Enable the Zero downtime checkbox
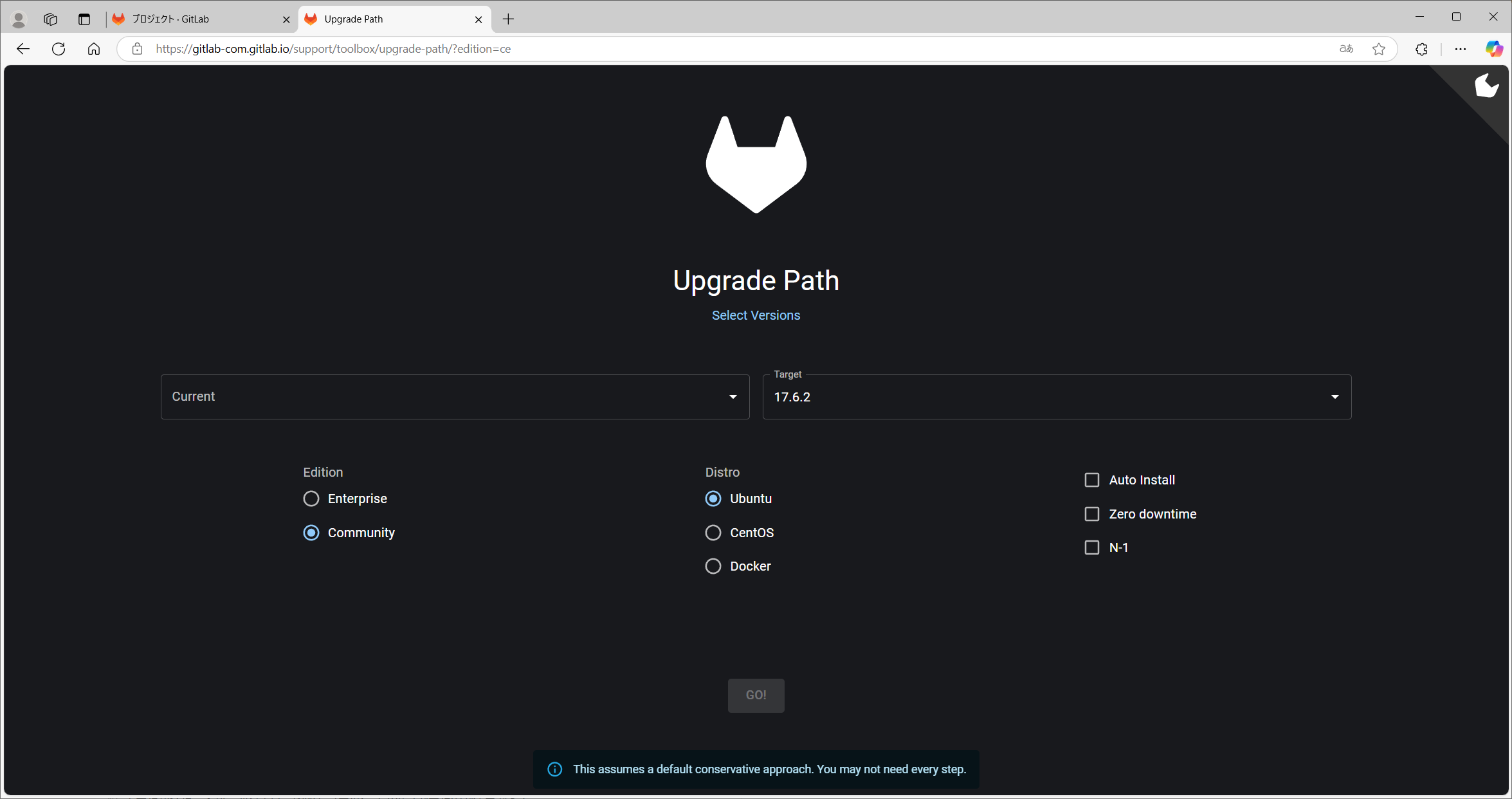The height and width of the screenshot is (799, 1512). pos(1091,514)
